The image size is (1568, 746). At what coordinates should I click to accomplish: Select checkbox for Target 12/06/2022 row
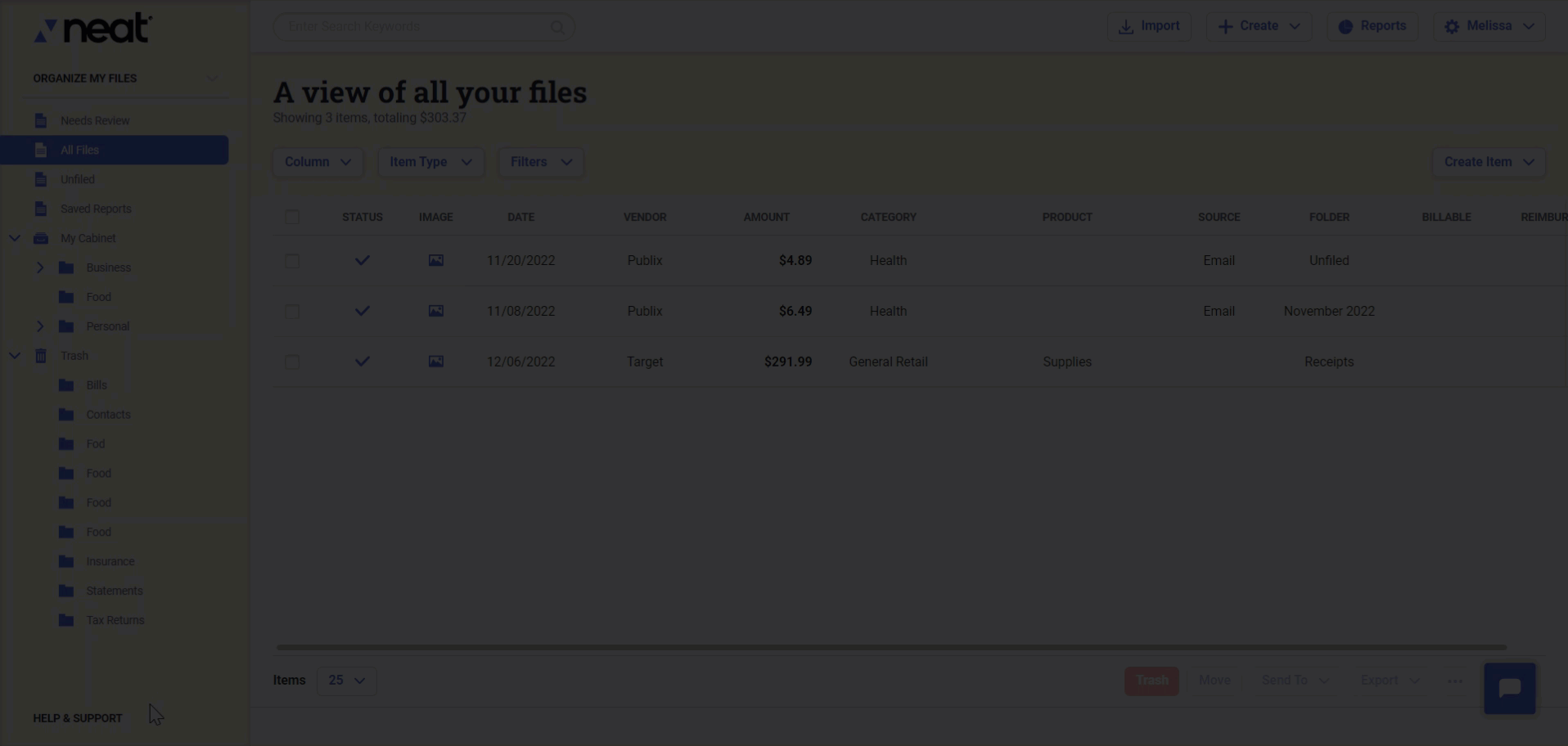click(x=292, y=362)
